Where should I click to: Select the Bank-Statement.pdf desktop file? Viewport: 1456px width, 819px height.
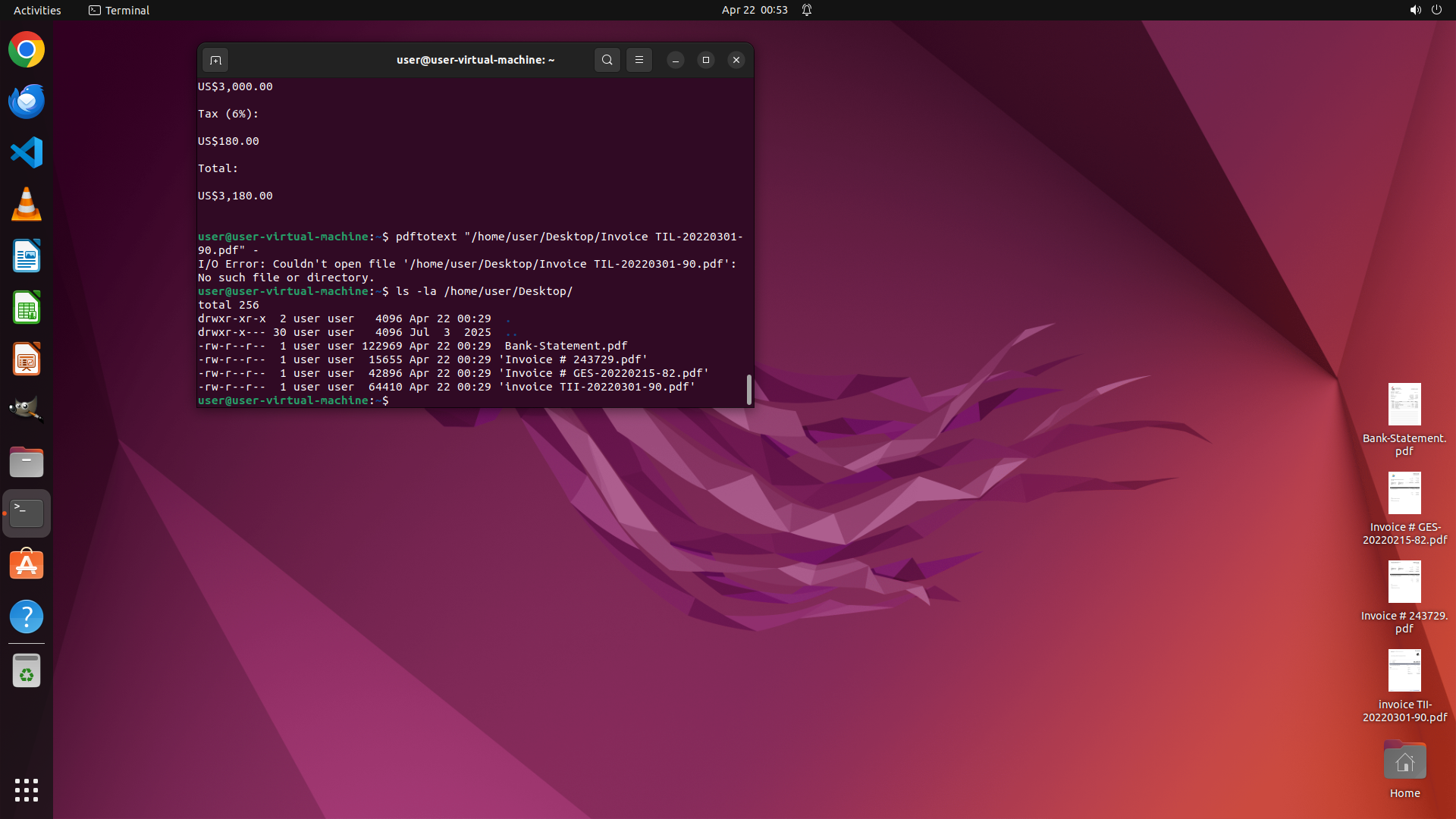pos(1404,406)
